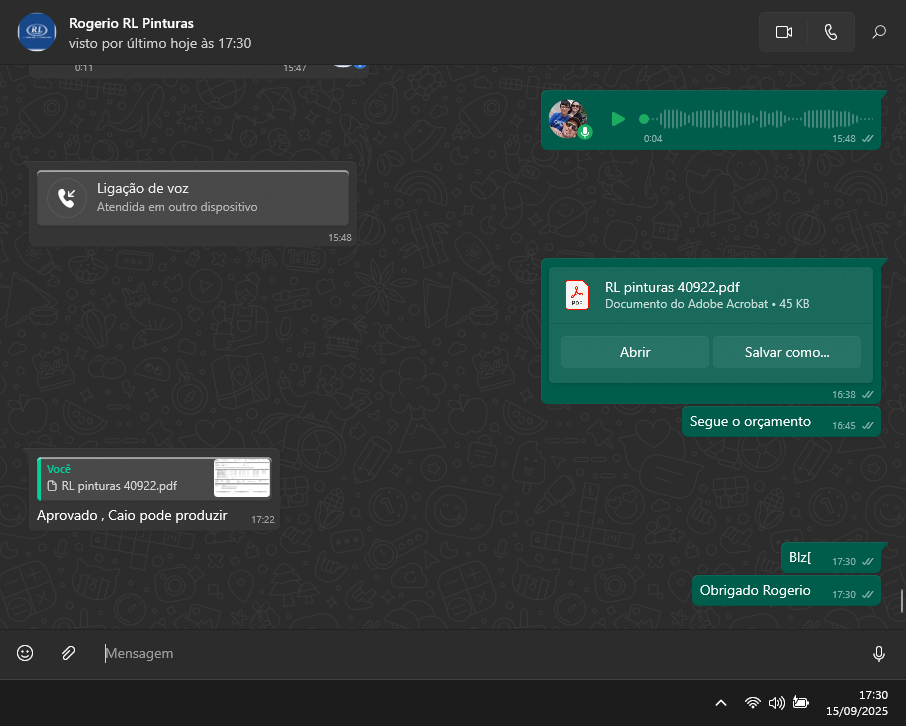Click Salvar como... to save the PDF
Viewport: 906px width, 726px height.
(x=786, y=352)
